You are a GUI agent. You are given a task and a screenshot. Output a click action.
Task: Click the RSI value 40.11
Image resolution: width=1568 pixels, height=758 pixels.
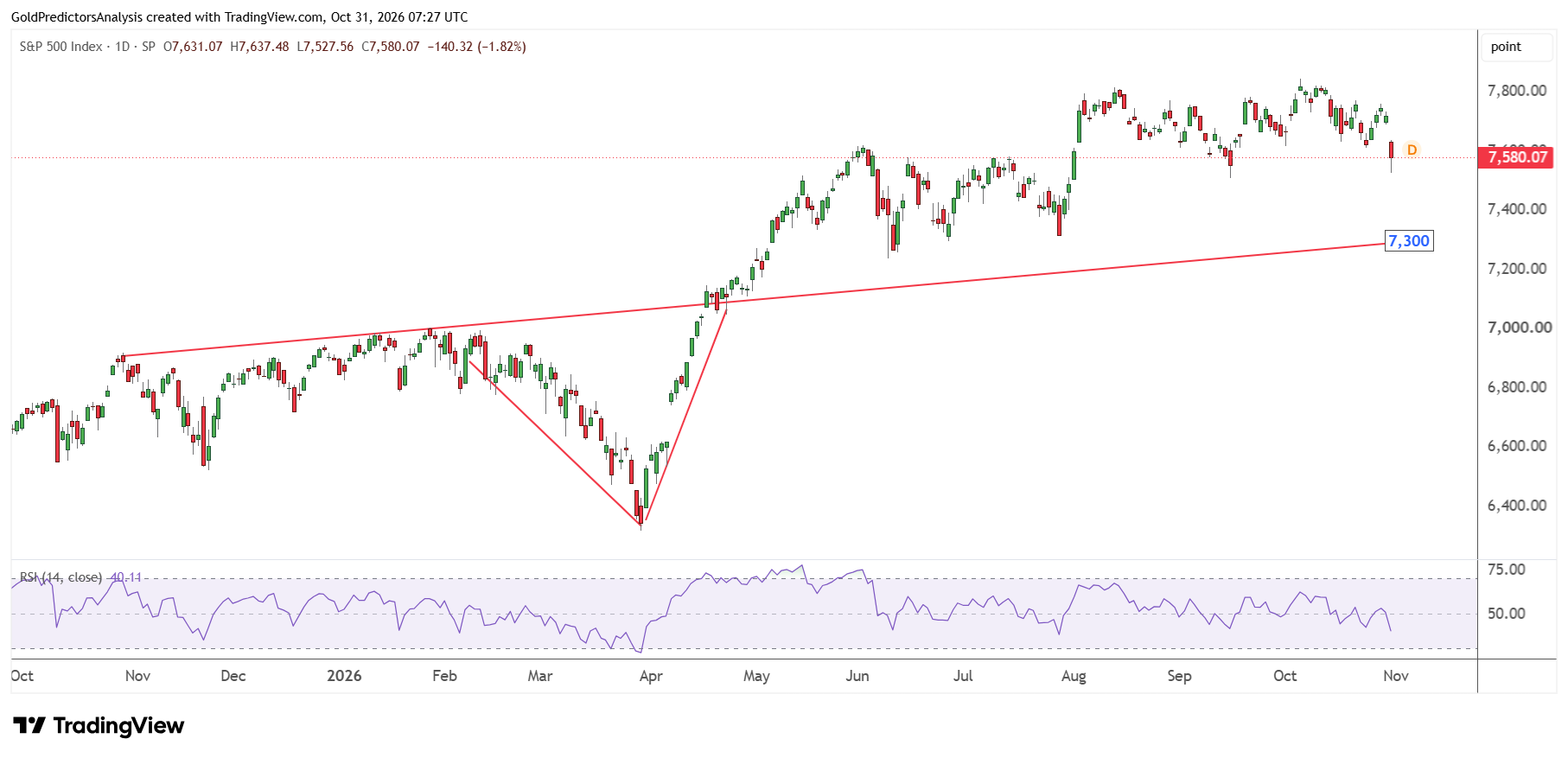pos(126,577)
